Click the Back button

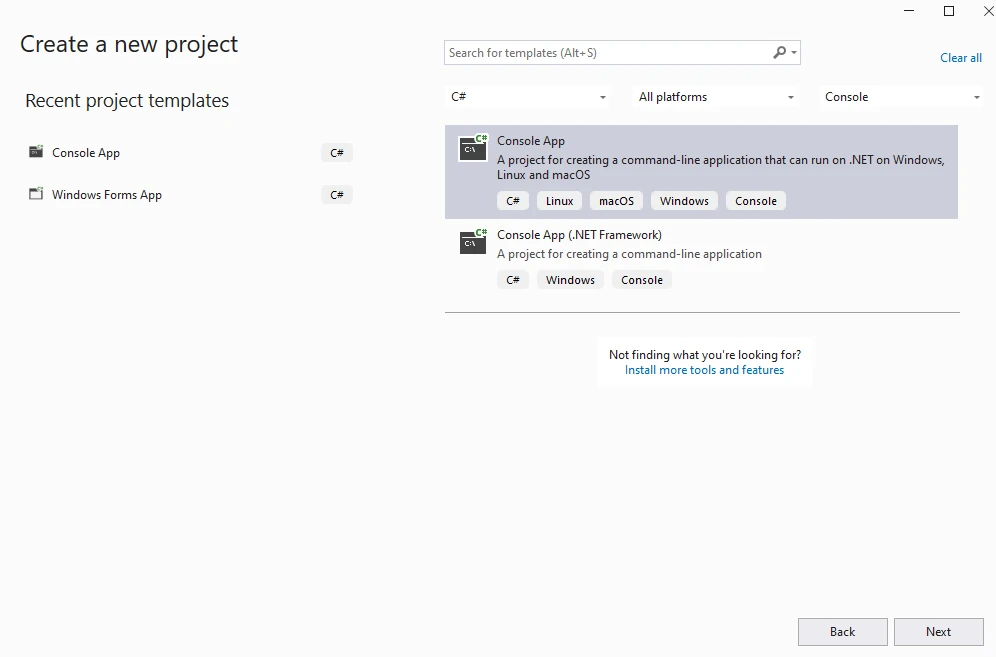coord(842,632)
